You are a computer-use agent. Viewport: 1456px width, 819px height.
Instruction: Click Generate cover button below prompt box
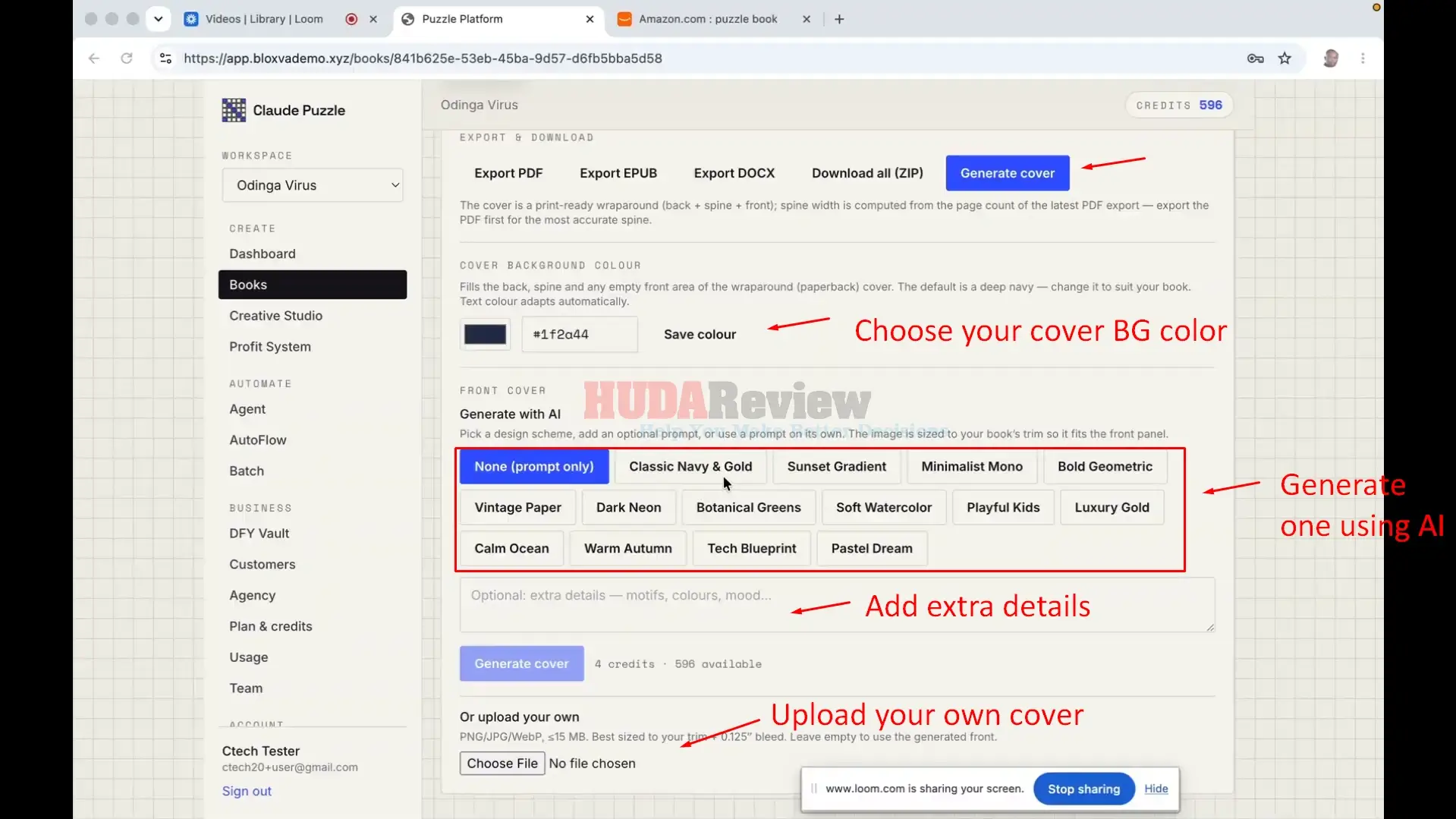pyautogui.click(x=522, y=664)
